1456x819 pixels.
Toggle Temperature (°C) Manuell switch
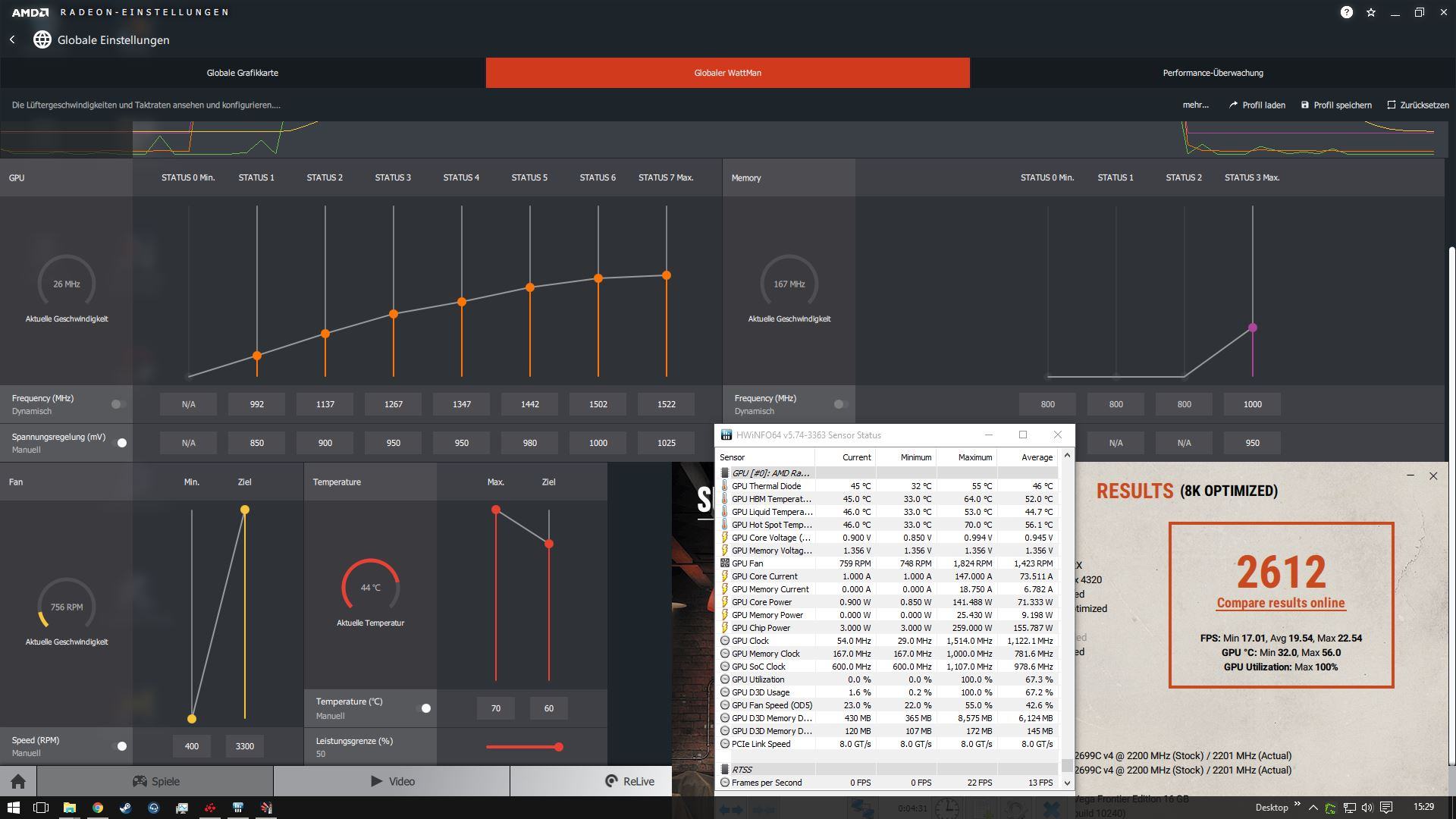click(424, 708)
